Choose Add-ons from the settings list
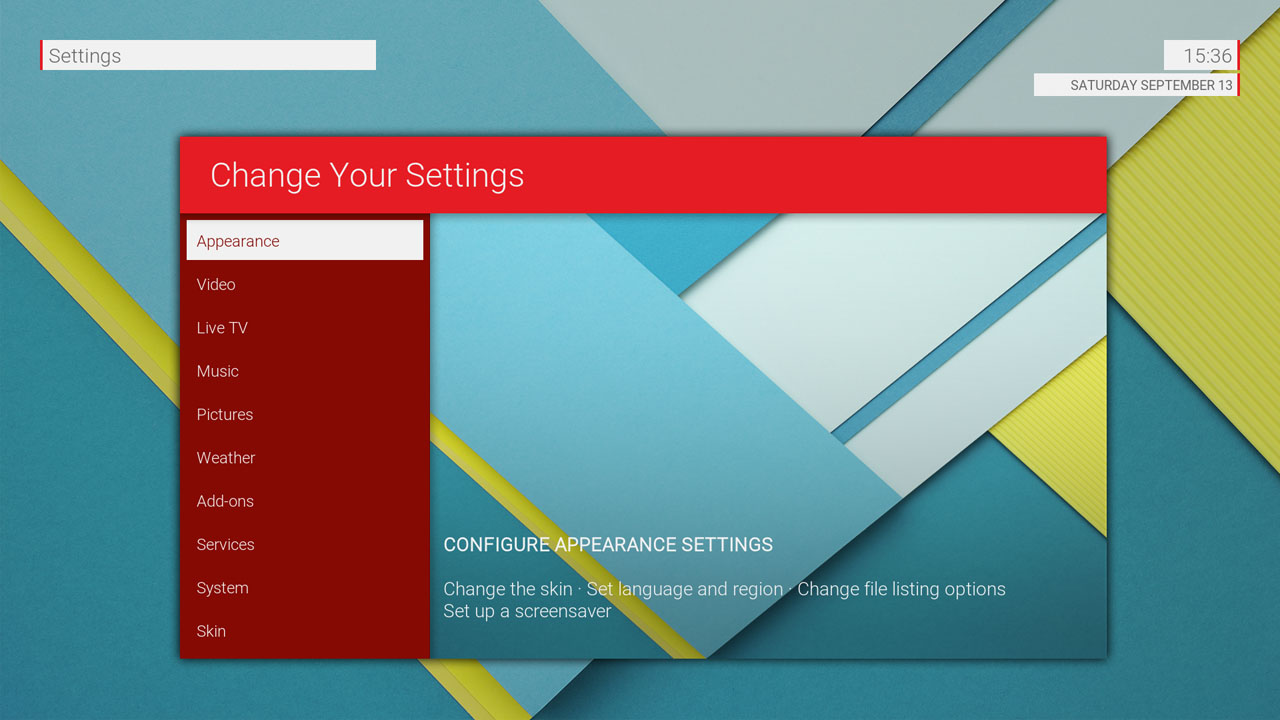The height and width of the screenshot is (720, 1280). [304, 501]
